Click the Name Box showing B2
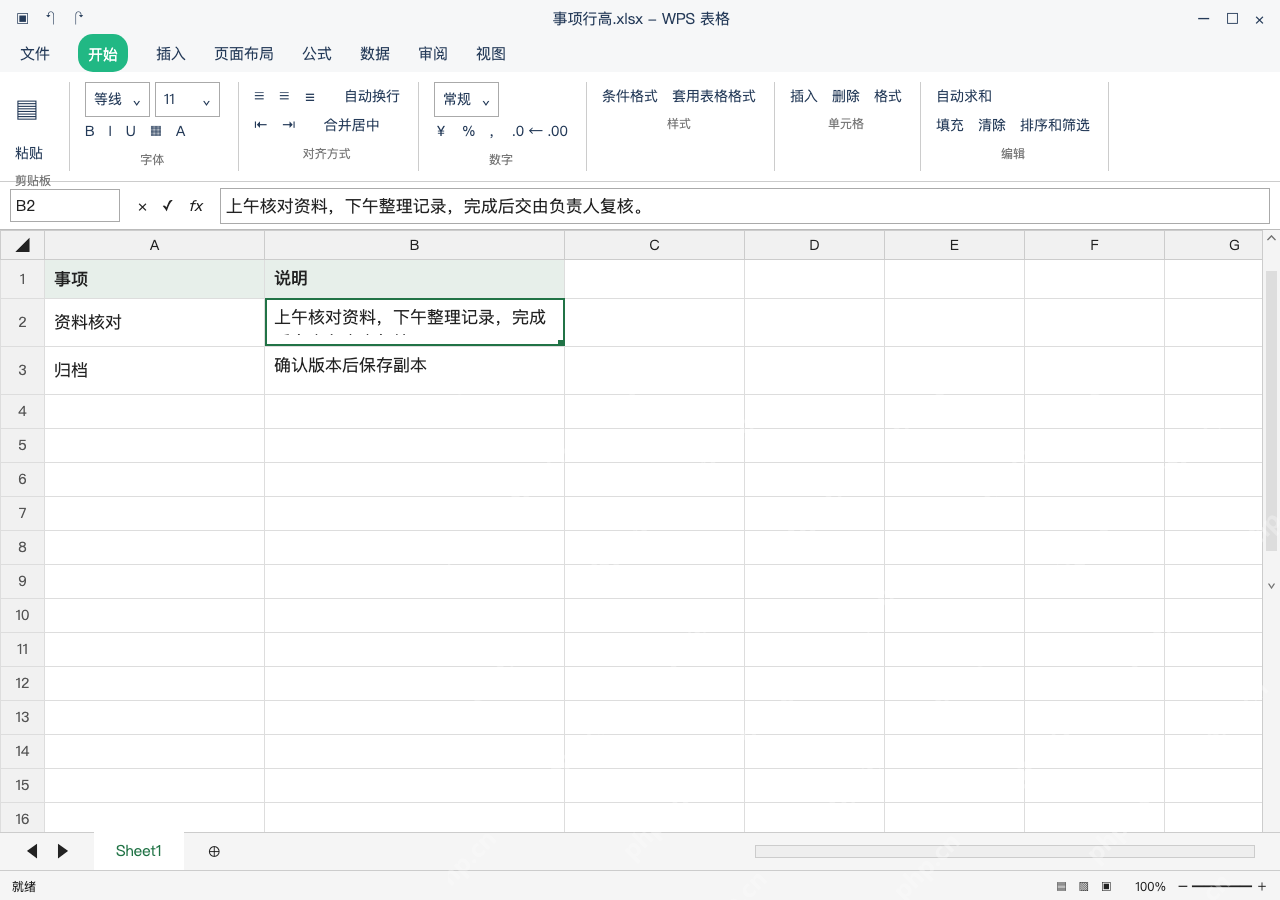Viewport: 1280px width, 900px height. click(x=65, y=206)
